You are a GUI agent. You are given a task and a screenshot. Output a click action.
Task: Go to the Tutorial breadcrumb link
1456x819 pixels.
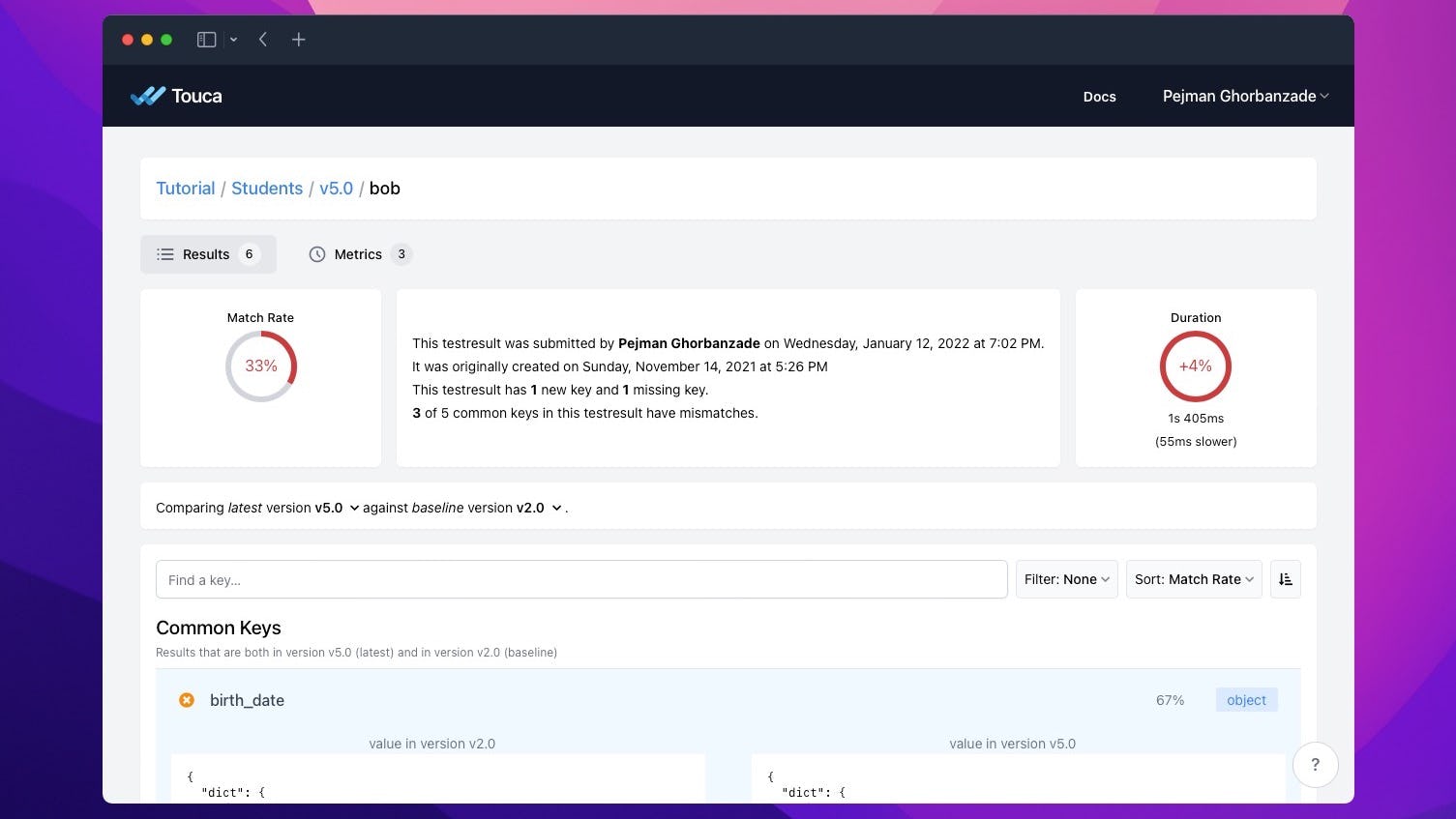pyautogui.click(x=186, y=189)
